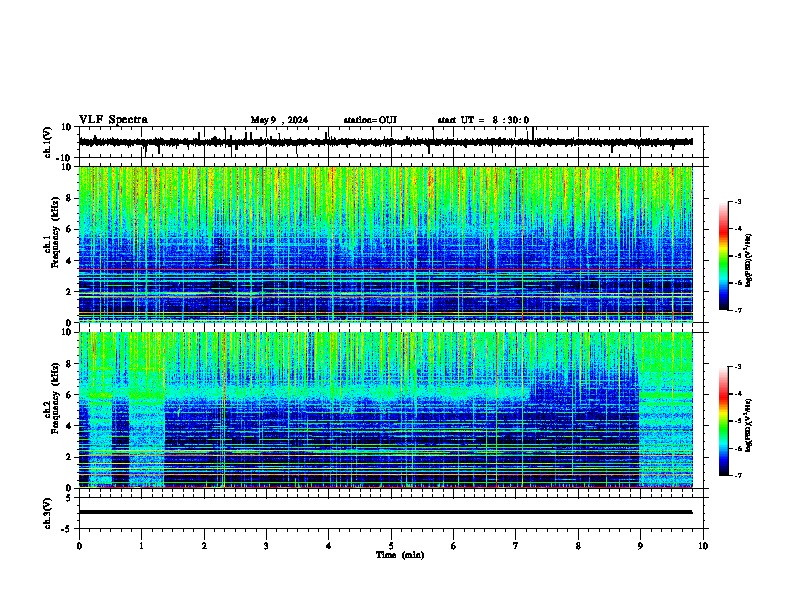Viewport: 792px width, 612px height.
Task: Click the 2 kHz tick on ch.1 spectrogram
Action: [69, 291]
